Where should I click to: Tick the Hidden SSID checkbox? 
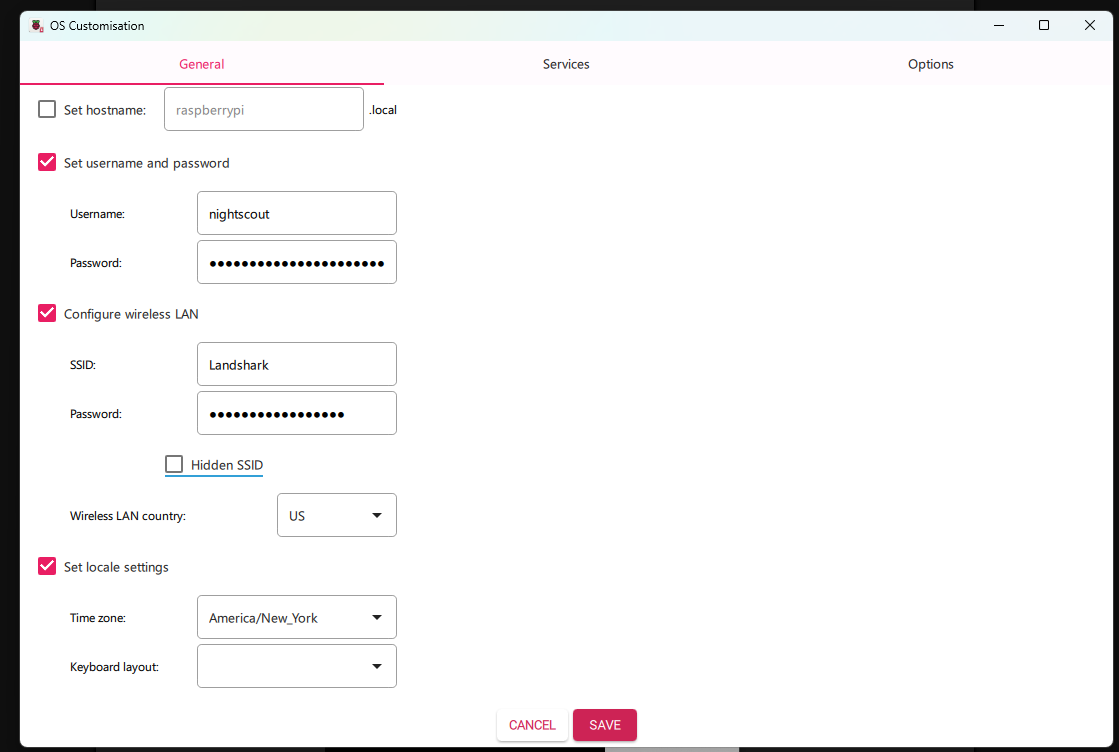click(x=175, y=464)
